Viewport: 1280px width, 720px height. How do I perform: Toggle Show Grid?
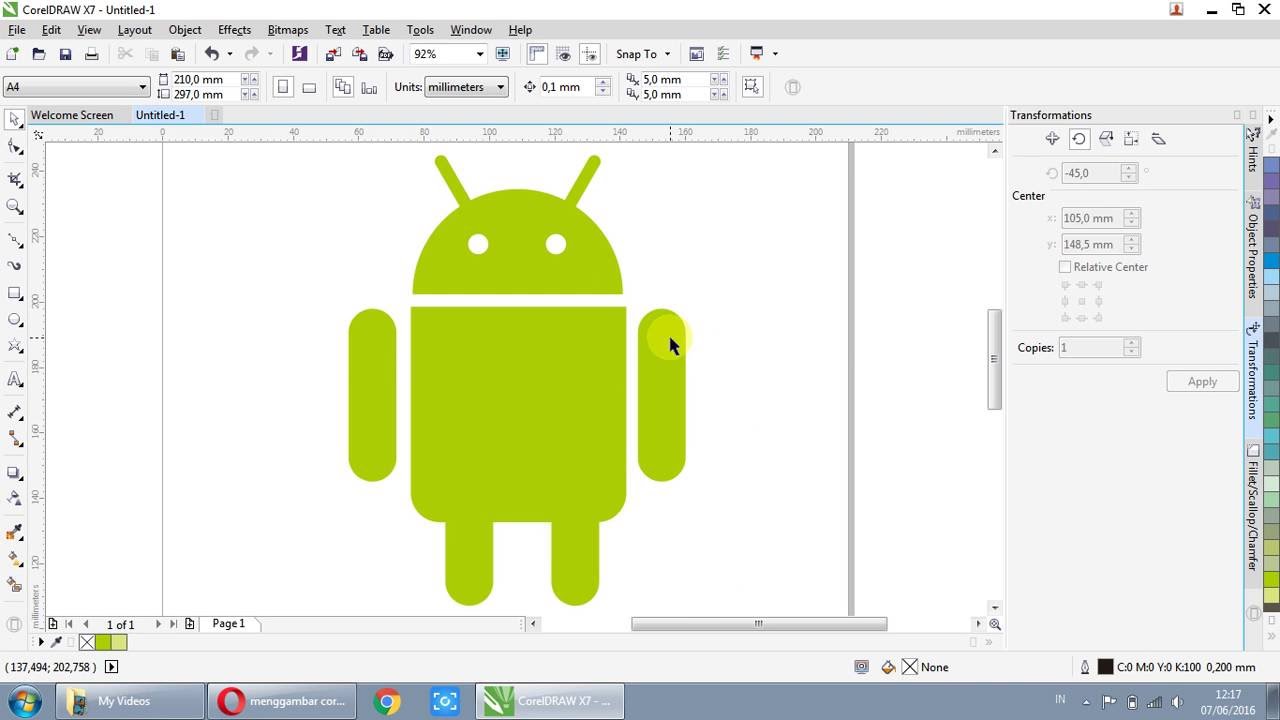coord(563,54)
